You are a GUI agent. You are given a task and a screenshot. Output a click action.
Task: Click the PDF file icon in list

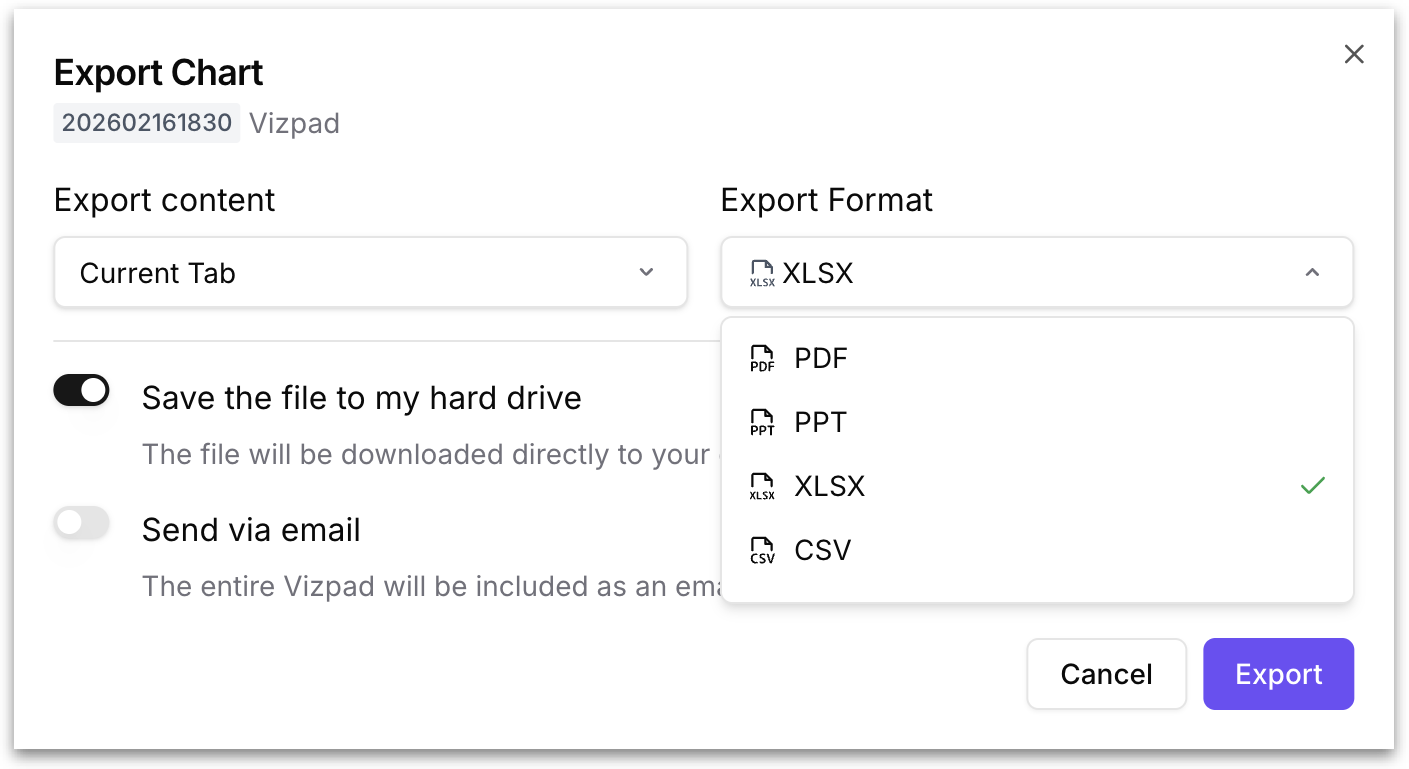click(762, 359)
